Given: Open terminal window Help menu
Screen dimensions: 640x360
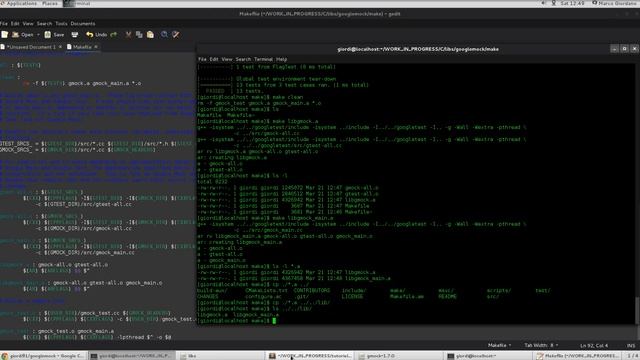Looking at the screenshot, I should [x=282, y=59].
